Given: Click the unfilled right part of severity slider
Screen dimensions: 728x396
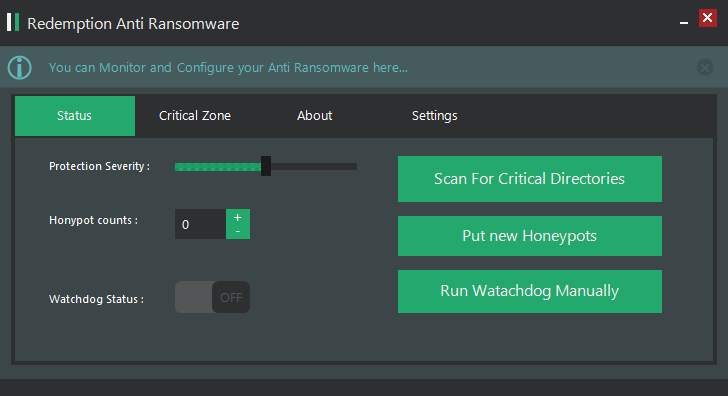Looking at the screenshot, I should coord(314,167).
